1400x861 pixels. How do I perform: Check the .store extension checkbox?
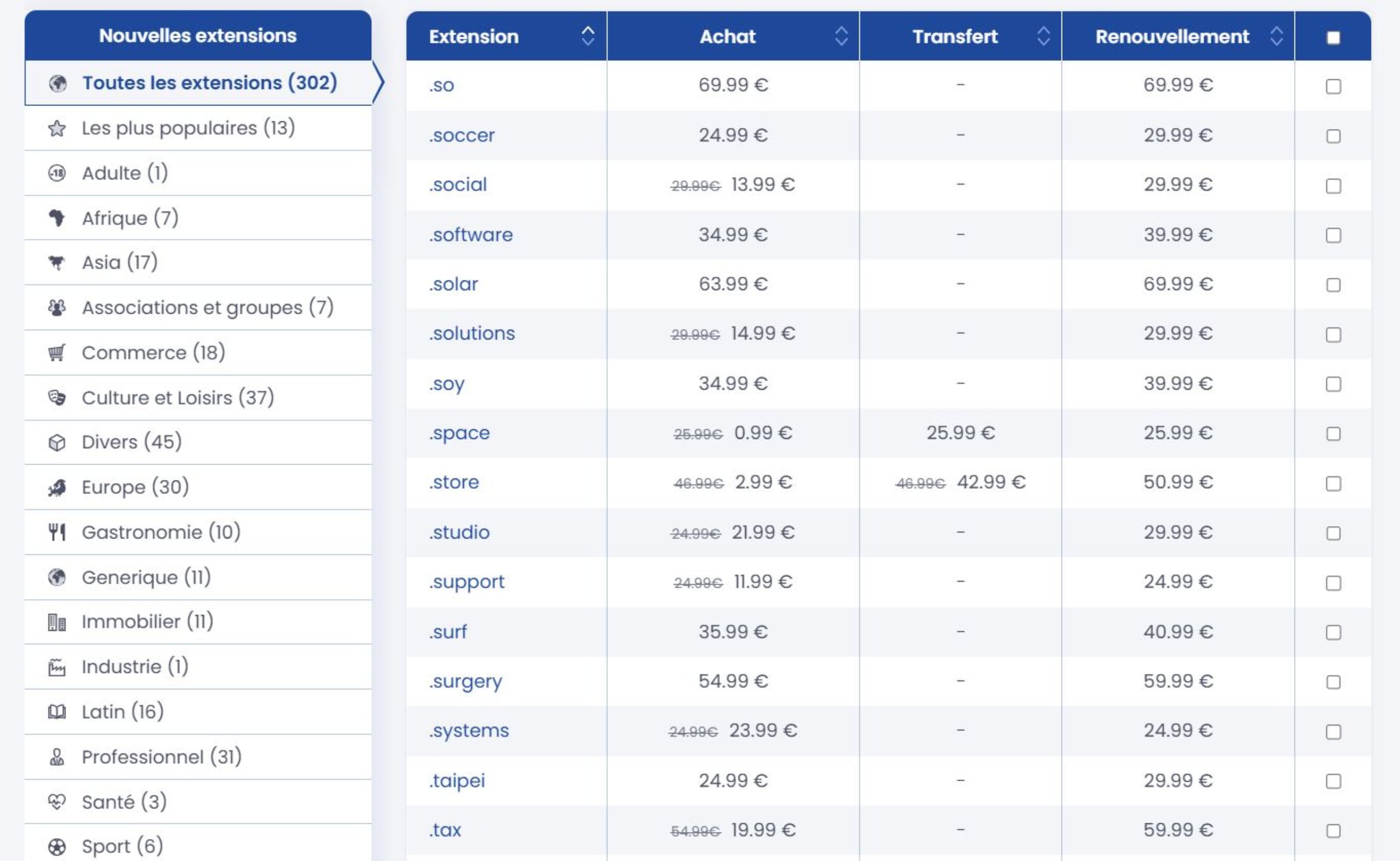pos(1333,483)
